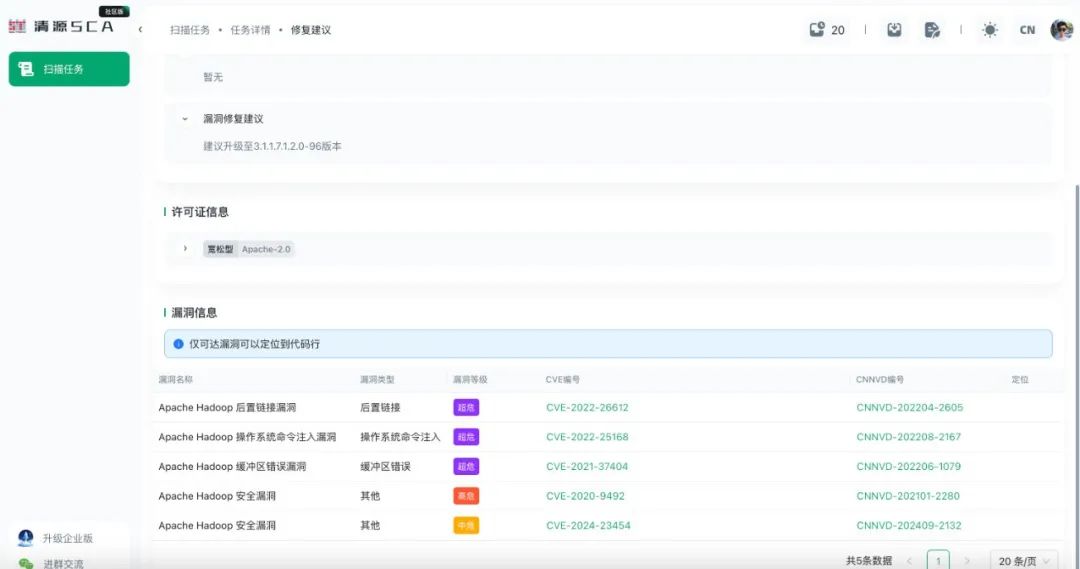
Task: Open CNNVD-202204-2605 link
Action: click(x=909, y=407)
